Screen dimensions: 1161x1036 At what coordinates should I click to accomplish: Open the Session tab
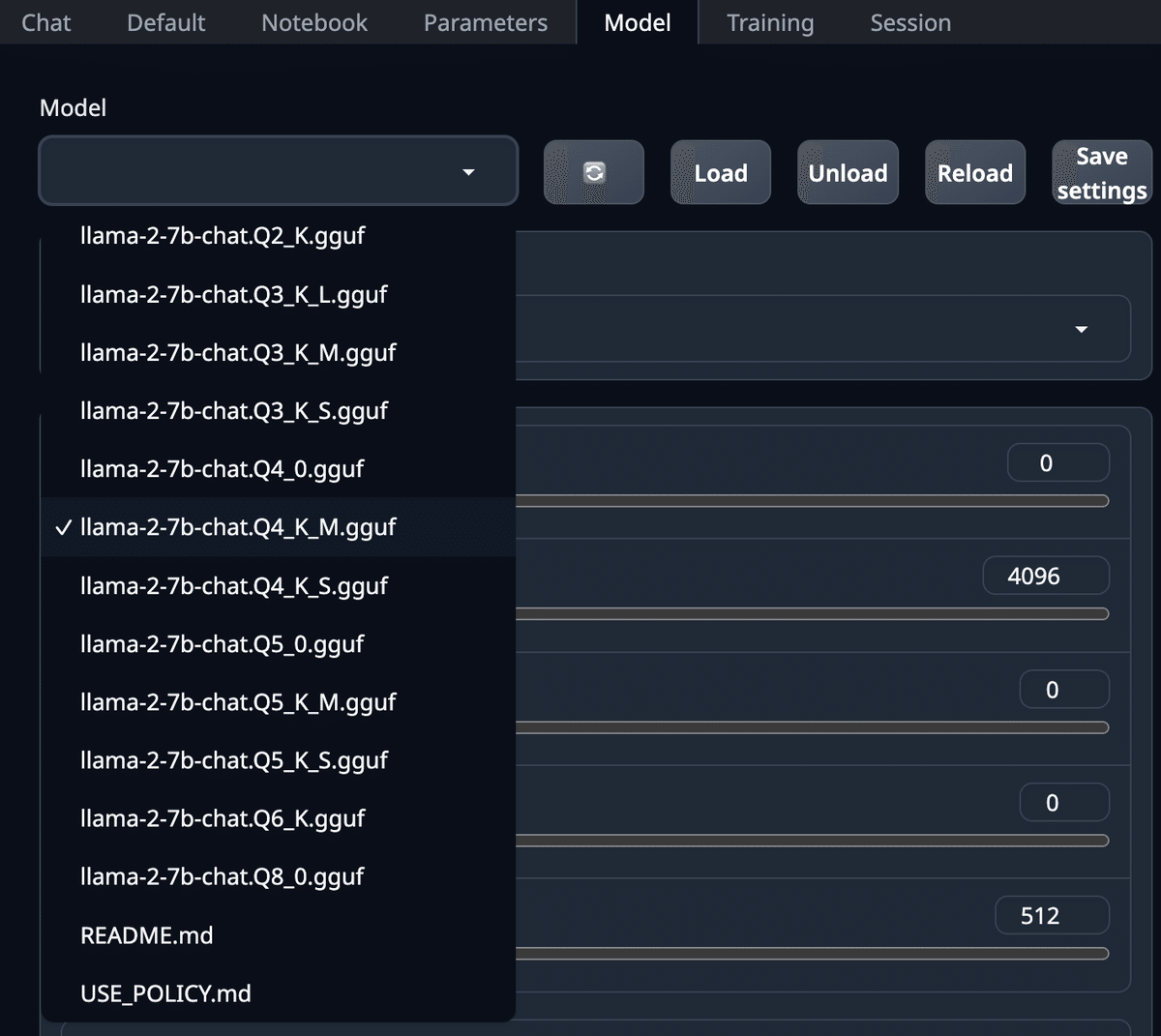[910, 22]
